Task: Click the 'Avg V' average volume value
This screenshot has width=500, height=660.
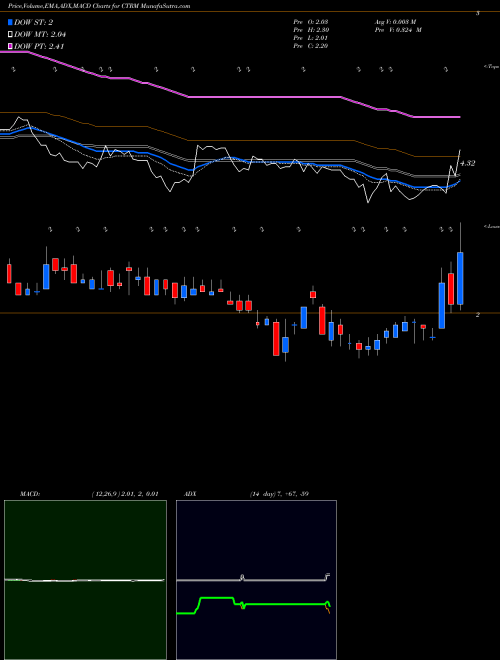Action: click(x=395, y=22)
